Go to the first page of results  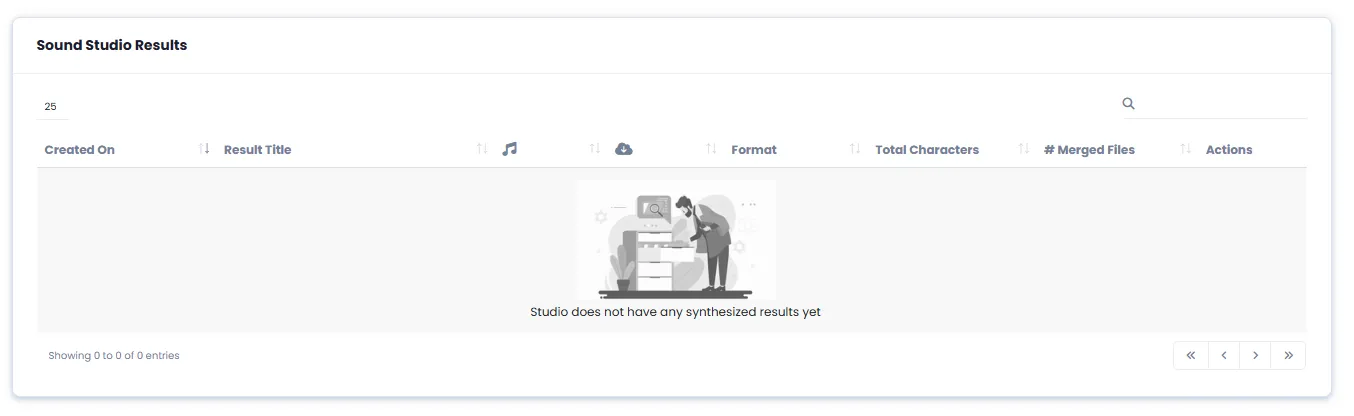(x=1190, y=355)
